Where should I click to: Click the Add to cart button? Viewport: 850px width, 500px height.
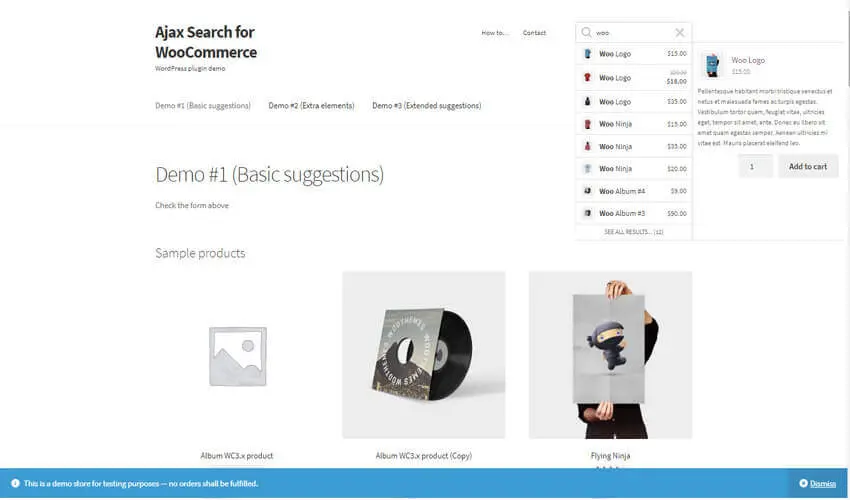[808, 166]
